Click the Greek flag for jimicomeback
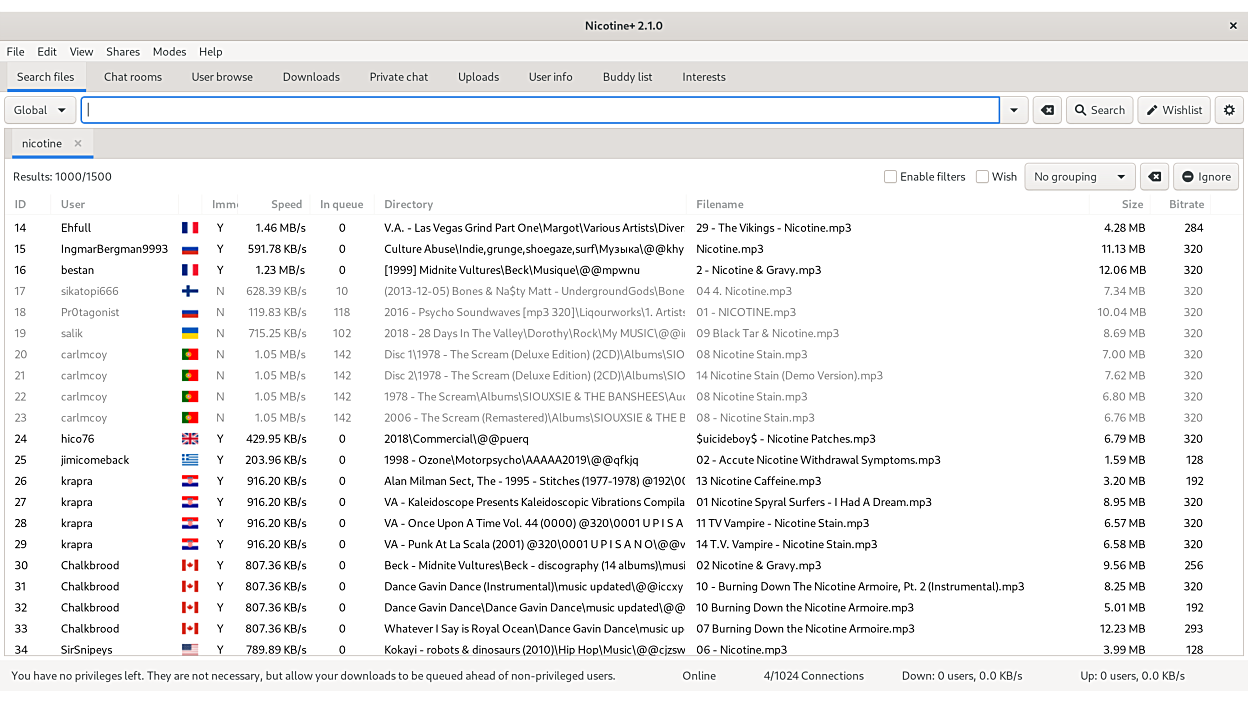Screen dimensions: 1248x702 190,460
